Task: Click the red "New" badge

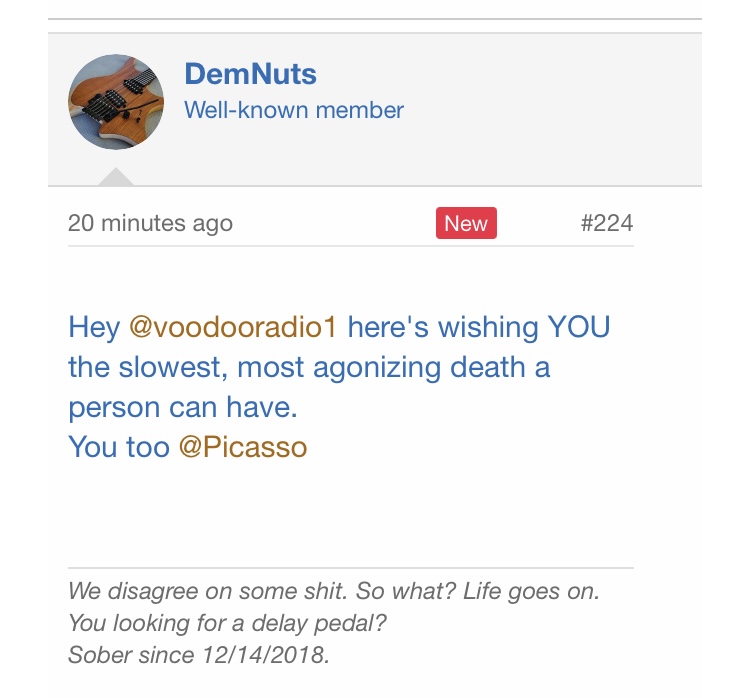Action: click(x=466, y=223)
